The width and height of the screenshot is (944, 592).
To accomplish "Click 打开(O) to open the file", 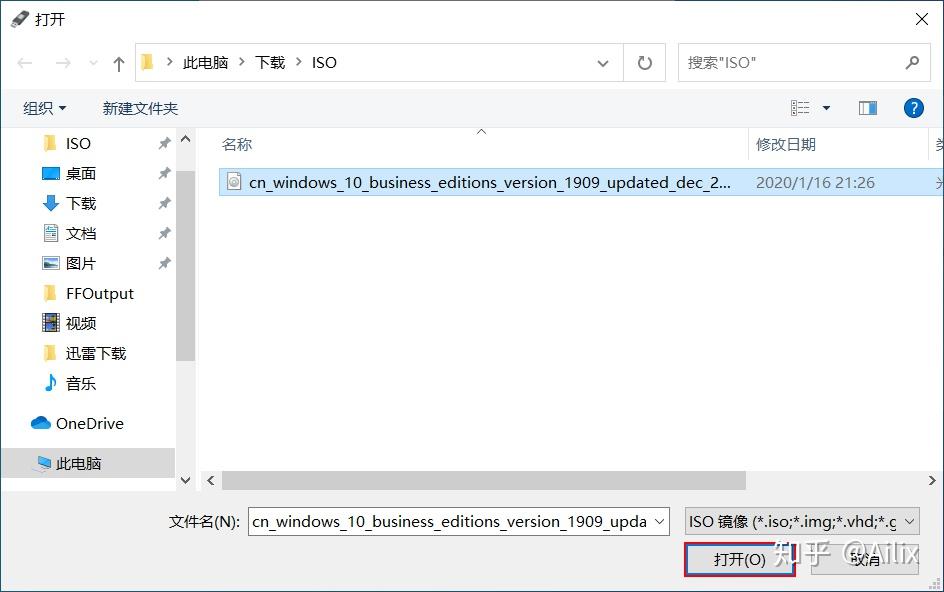I will (x=739, y=559).
